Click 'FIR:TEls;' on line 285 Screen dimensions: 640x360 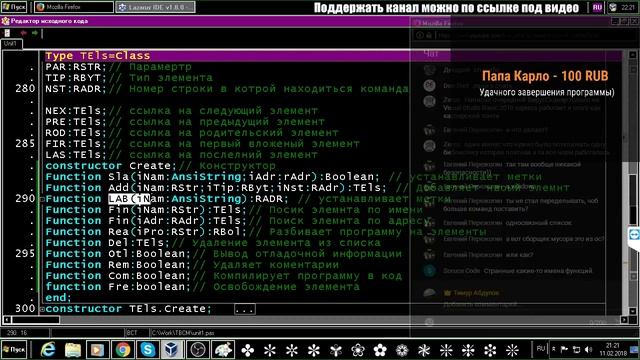tap(76, 144)
